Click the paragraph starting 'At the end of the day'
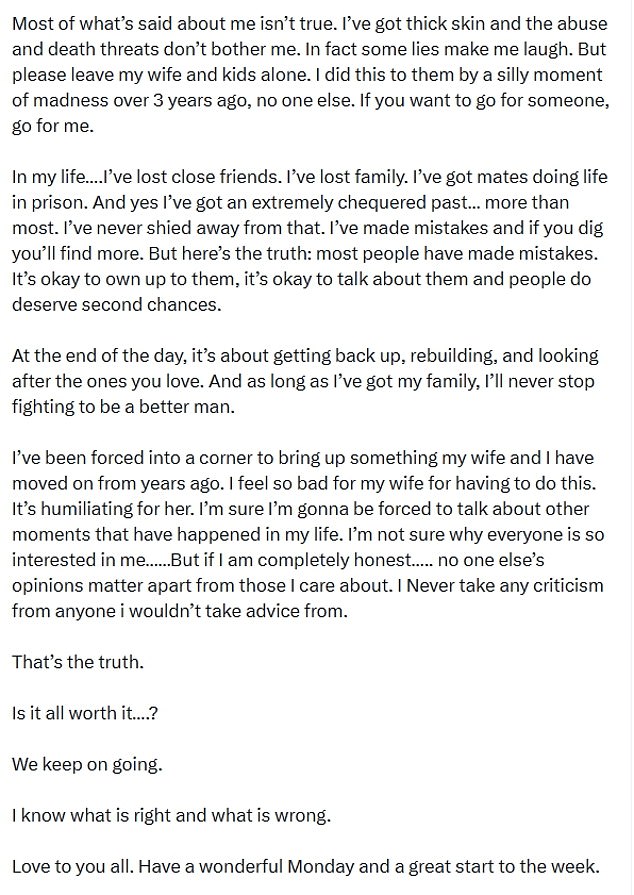Viewport: 634px width, 895px height. [x=305, y=381]
